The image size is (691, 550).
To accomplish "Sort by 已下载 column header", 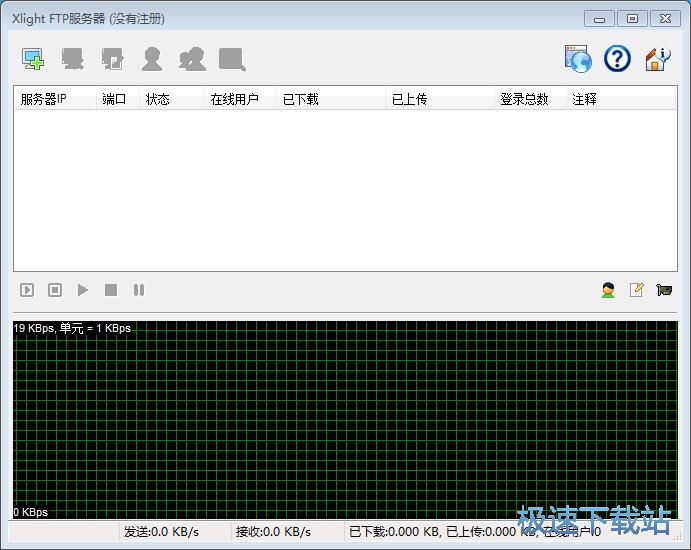I will click(x=331, y=99).
